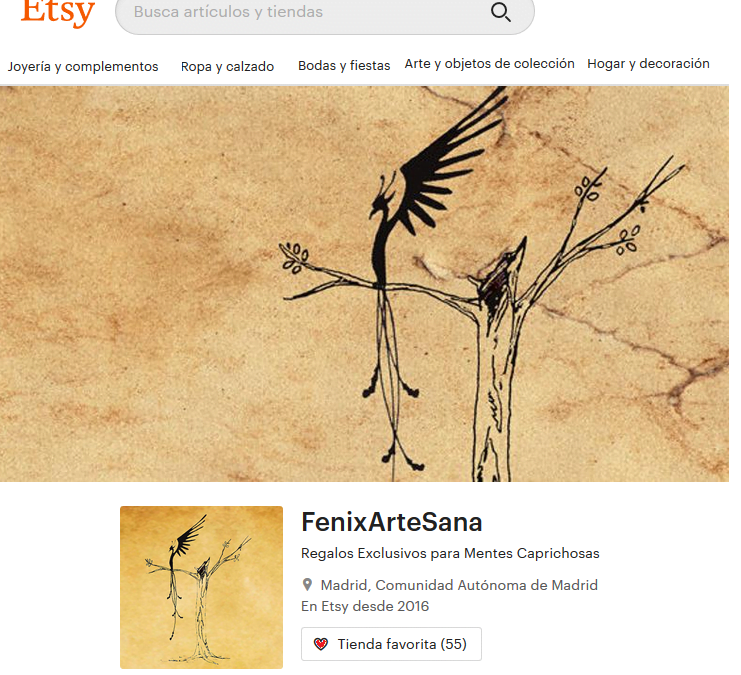Go to Arte y objetos de colección

490,64
